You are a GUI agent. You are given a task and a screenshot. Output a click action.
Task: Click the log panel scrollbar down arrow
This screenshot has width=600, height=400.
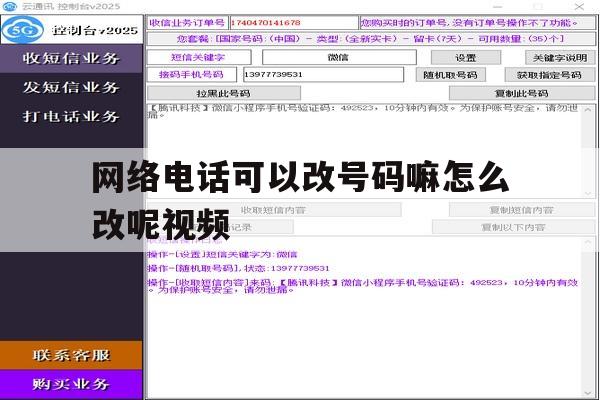click(x=588, y=393)
